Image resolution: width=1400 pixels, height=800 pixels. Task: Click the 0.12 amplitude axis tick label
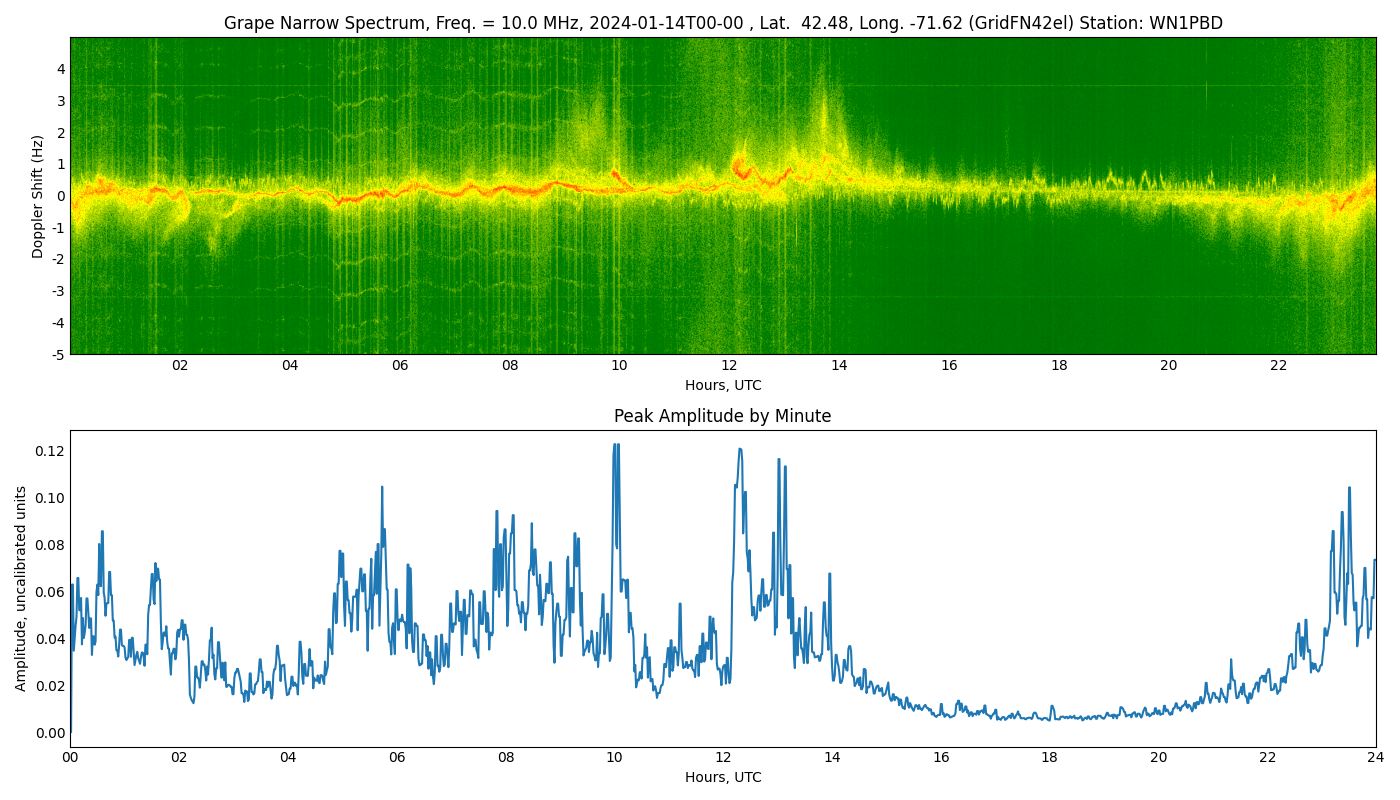click(x=49, y=451)
